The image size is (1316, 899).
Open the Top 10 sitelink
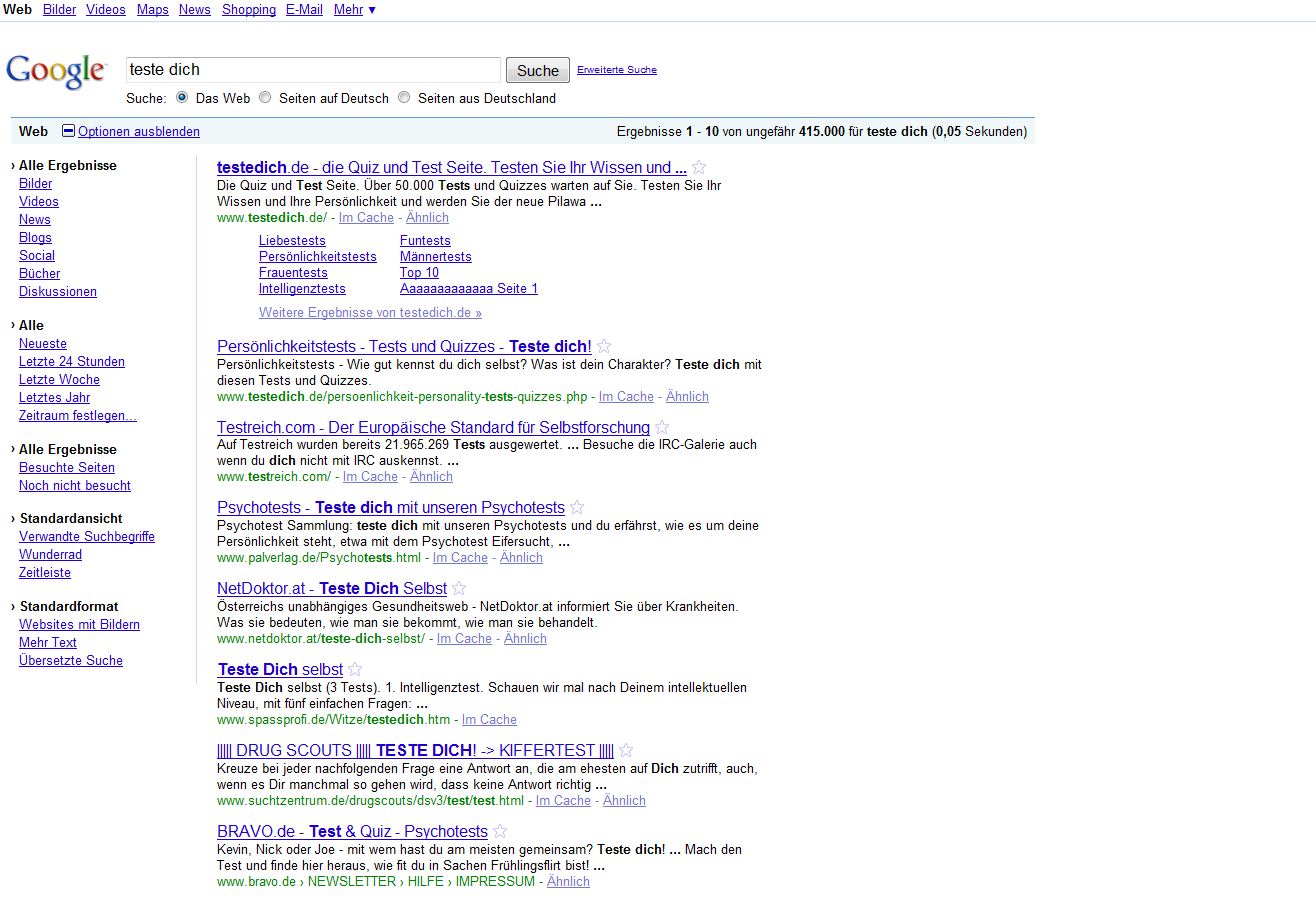[419, 272]
